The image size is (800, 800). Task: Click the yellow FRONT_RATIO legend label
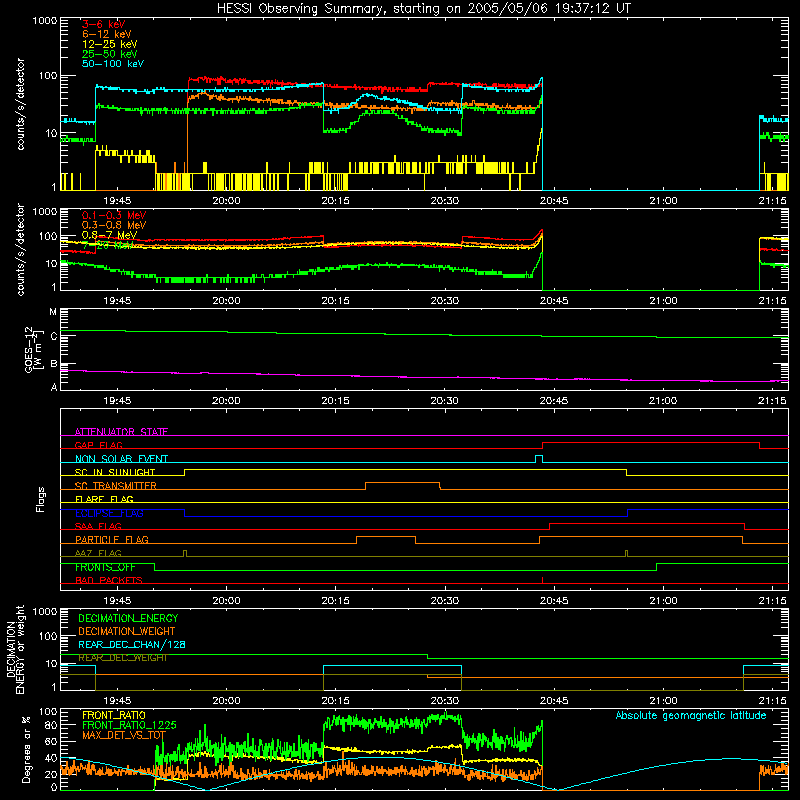click(x=114, y=715)
